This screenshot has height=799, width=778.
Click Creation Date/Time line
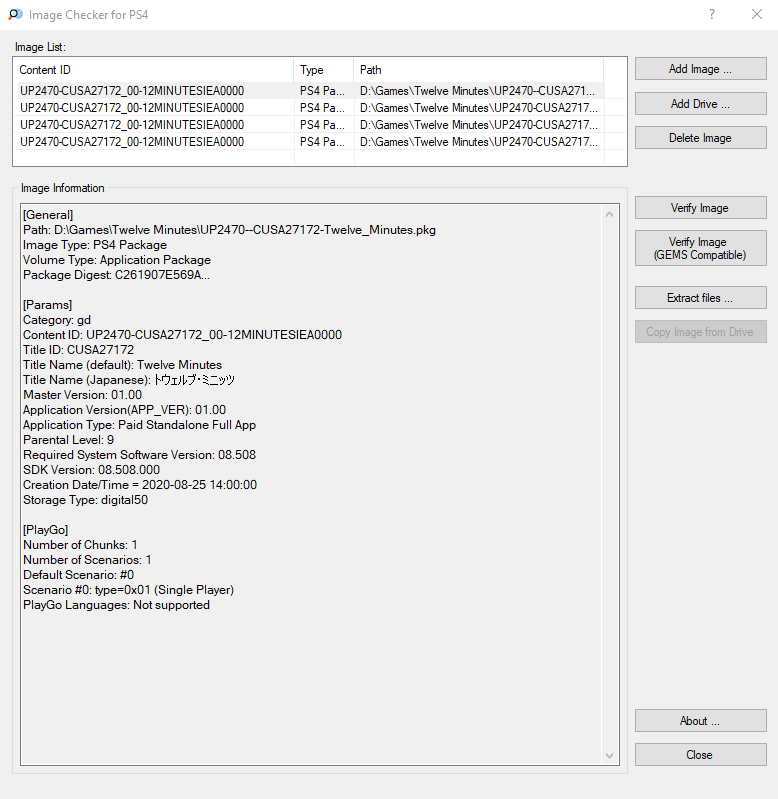coord(140,485)
